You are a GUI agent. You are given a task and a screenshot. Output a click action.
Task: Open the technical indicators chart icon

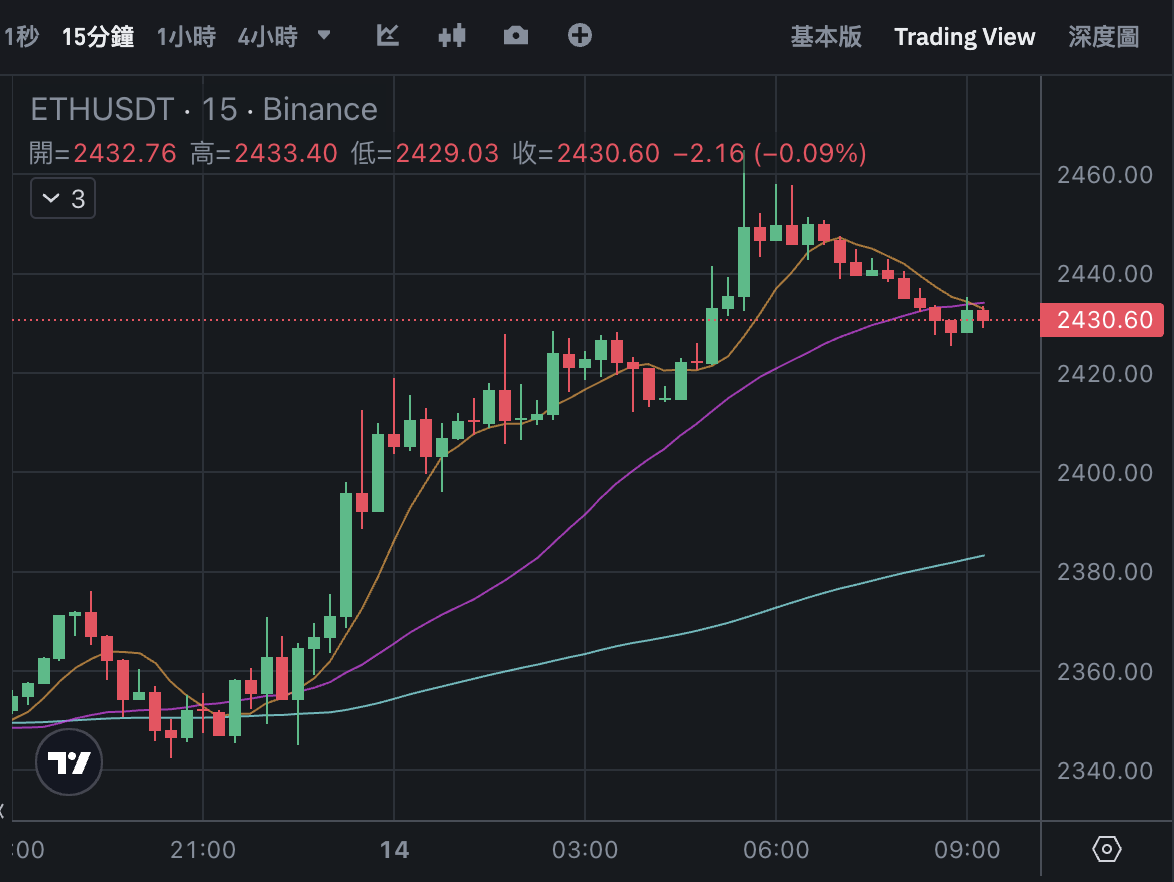388,36
